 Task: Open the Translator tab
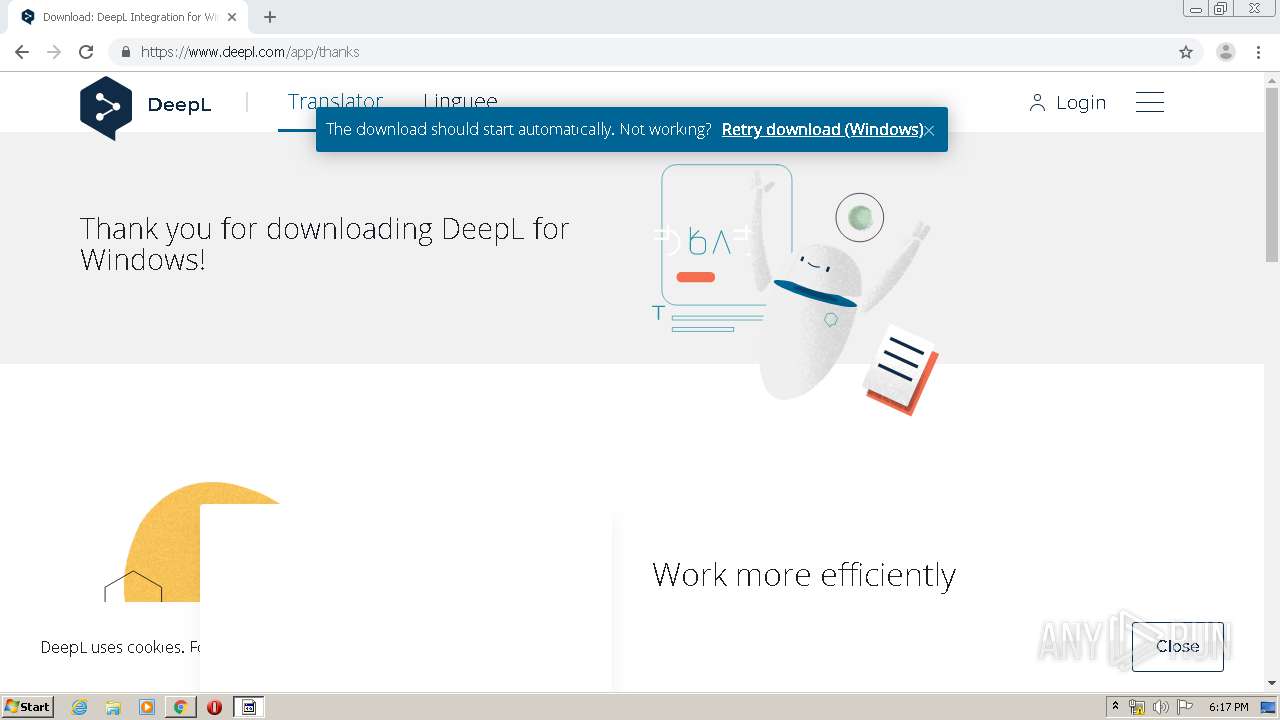point(335,101)
